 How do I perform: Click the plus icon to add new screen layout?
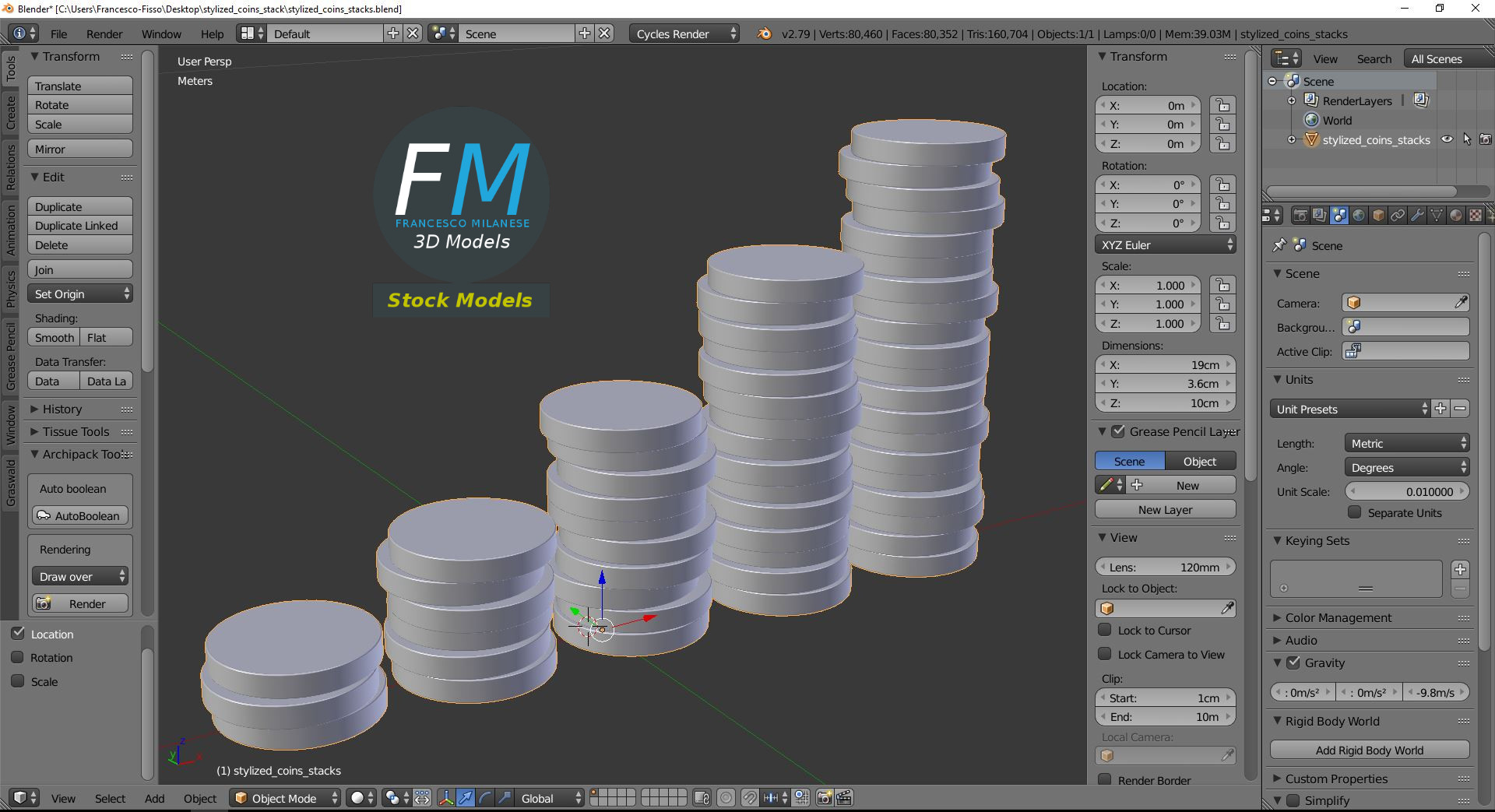tap(393, 33)
